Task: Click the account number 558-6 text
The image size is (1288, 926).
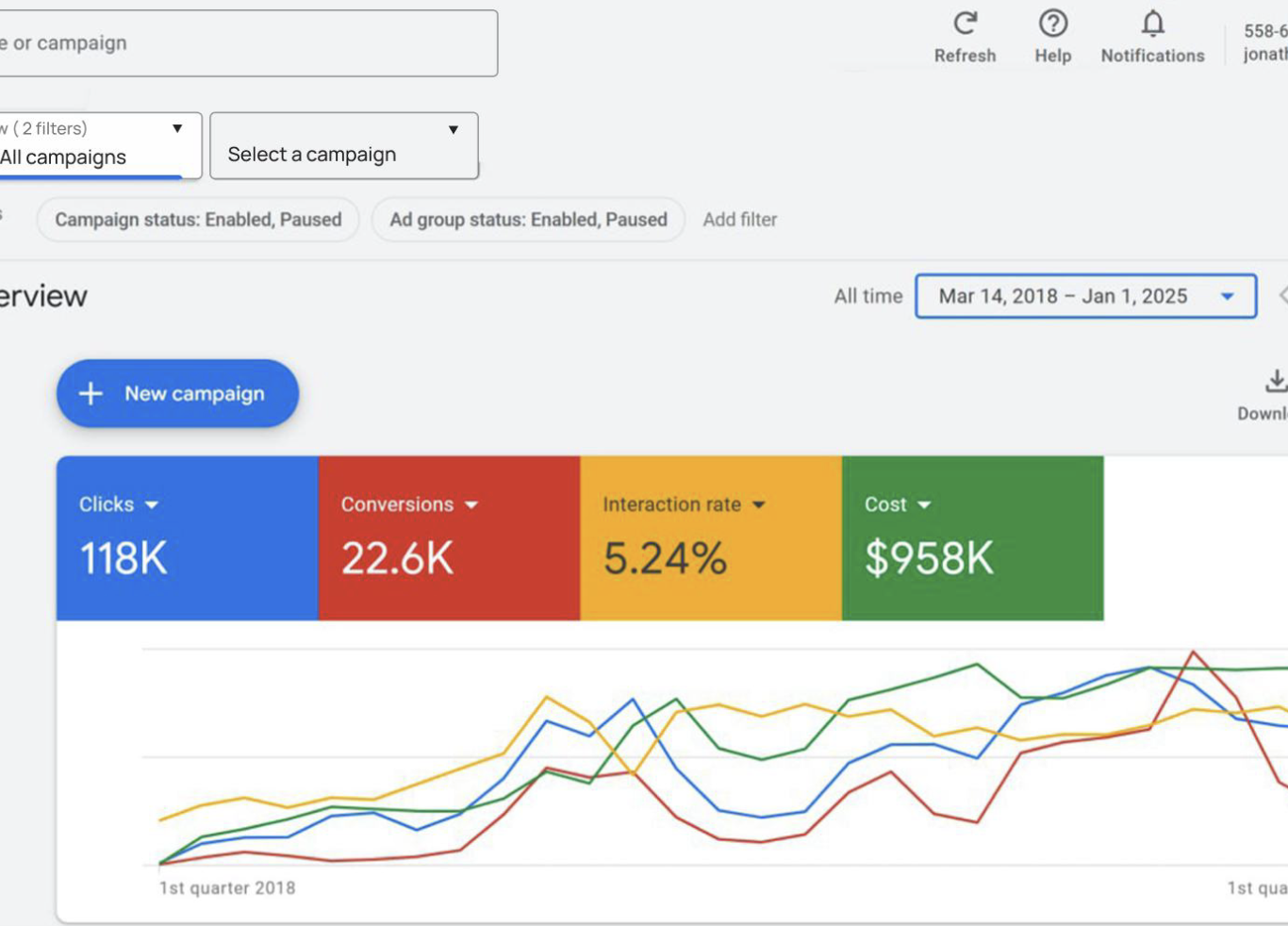Action: [x=1265, y=31]
